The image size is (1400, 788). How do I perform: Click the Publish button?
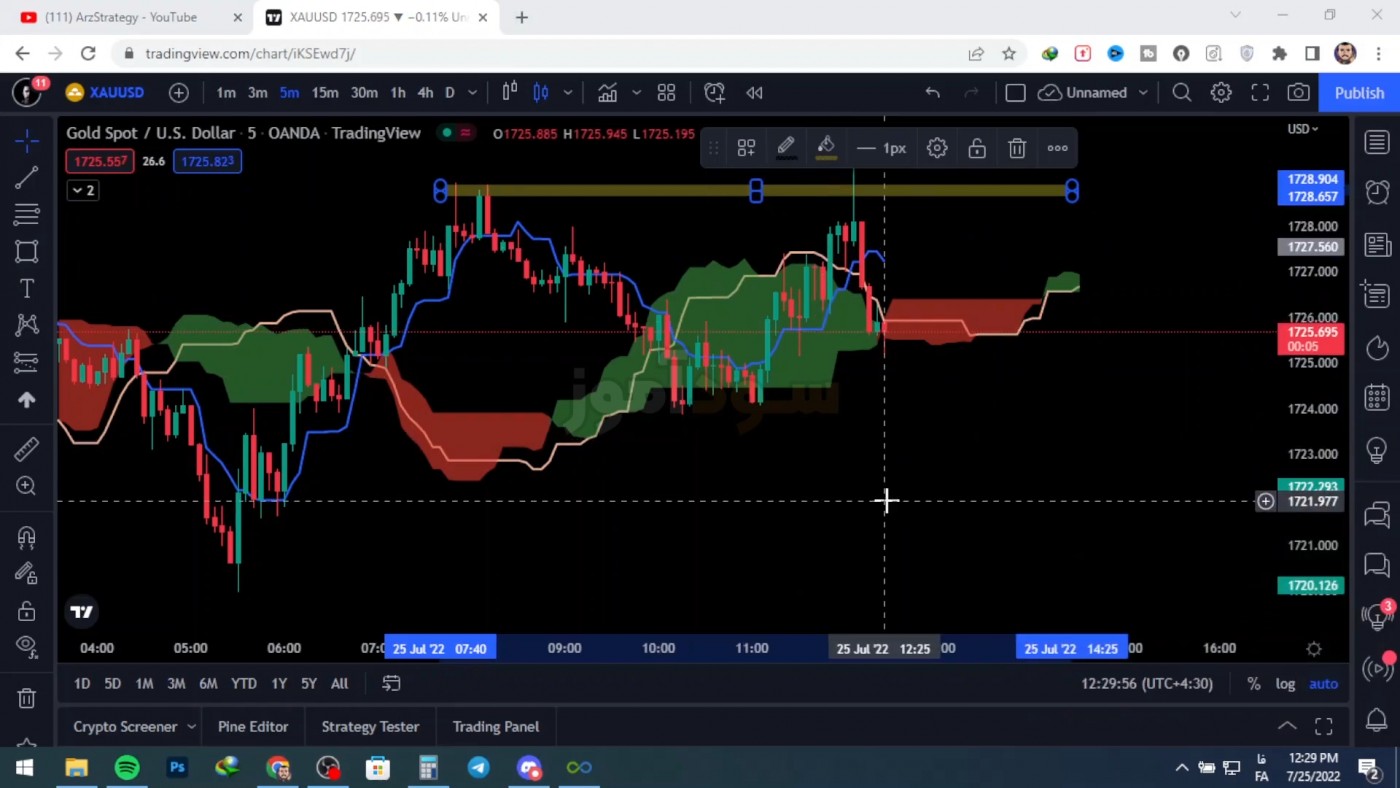(x=1359, y=92)
